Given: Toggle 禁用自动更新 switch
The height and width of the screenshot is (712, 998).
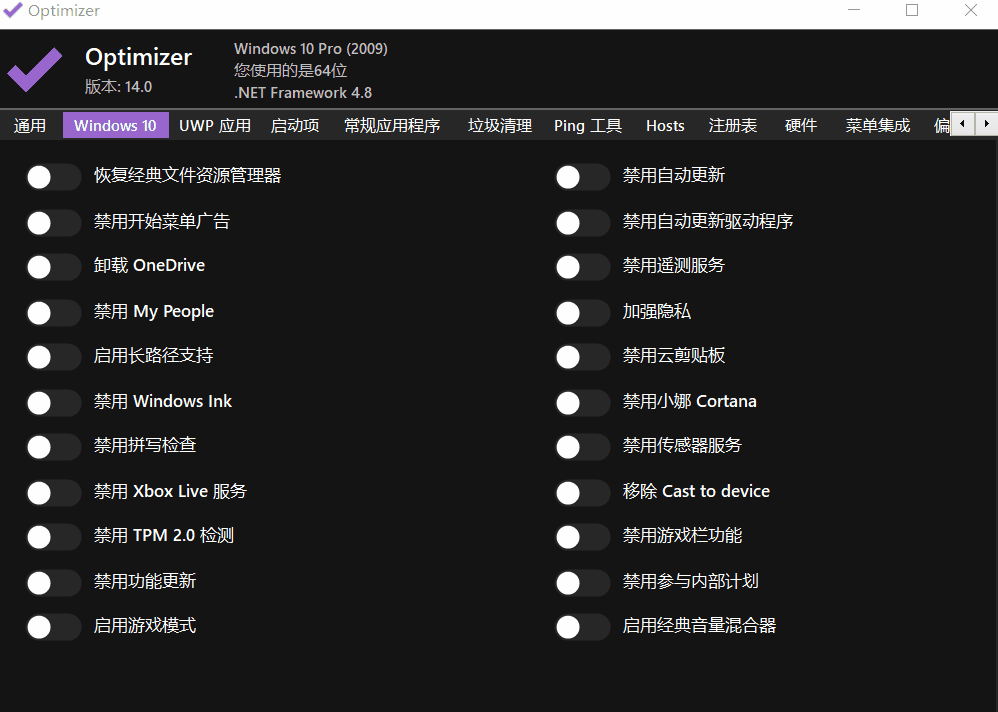Looking at the screenshot, I should [582, 177].
